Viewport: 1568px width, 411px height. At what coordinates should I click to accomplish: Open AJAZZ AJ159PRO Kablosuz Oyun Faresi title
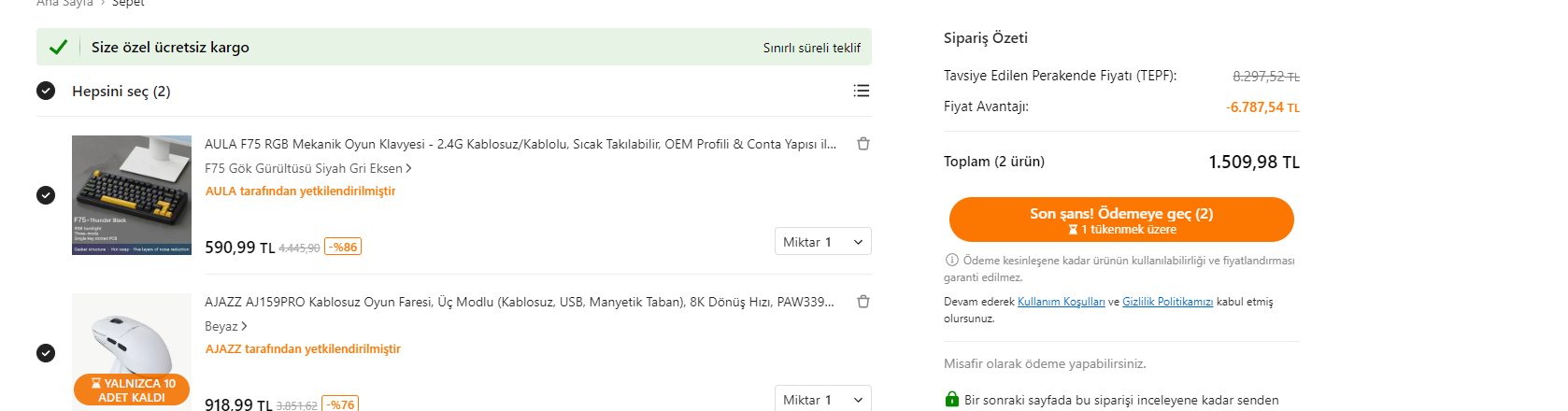click(x=520, y=302)
